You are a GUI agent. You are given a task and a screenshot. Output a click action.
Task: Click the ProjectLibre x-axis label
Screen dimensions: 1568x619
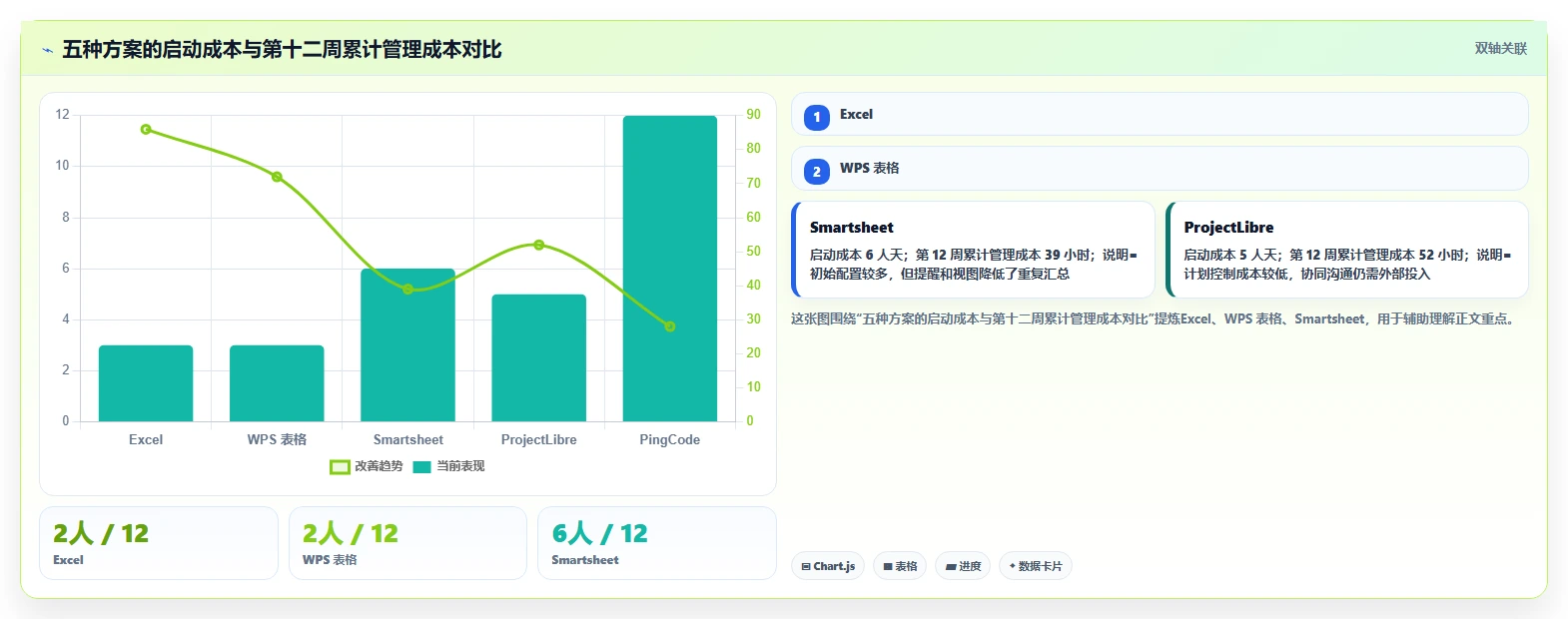point(539,440)
